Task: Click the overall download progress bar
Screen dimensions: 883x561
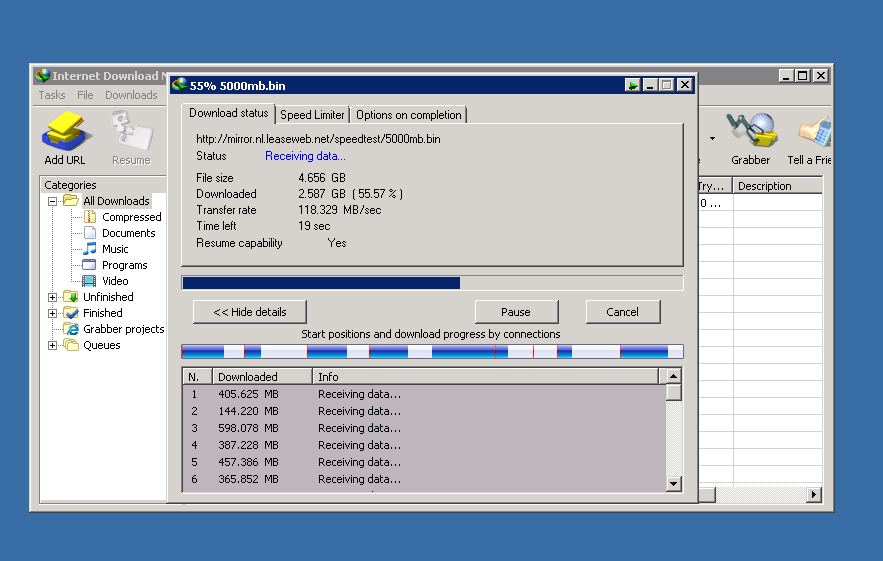Action: point(432,283)
